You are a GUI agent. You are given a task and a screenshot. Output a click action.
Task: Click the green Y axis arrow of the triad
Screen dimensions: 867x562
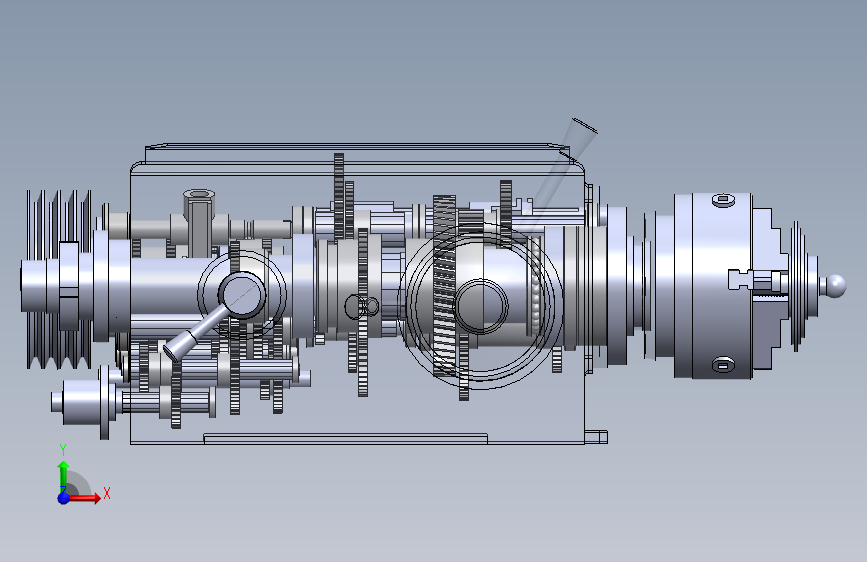(64, 474)
